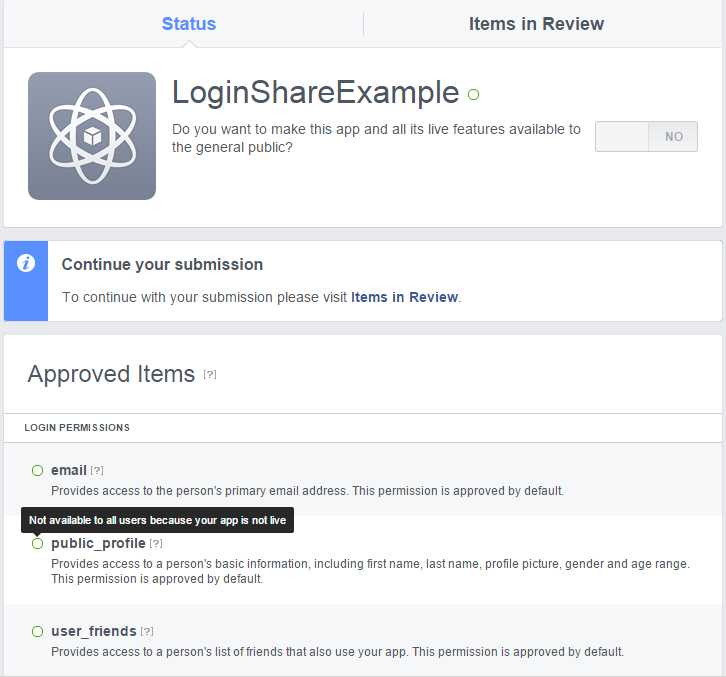The width and height of the screenshot is (726, 677).
Task: Select the user_friends permission name
Action: 94,632
